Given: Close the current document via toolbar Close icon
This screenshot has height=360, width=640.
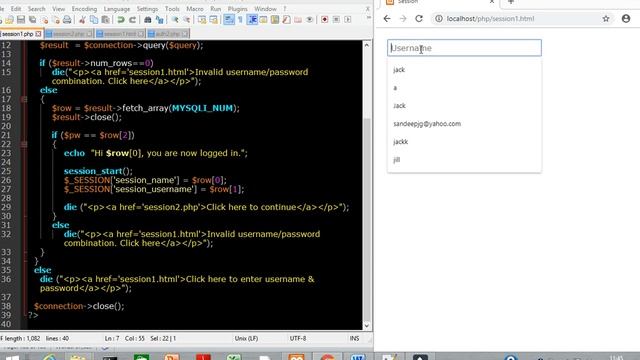Looking at the screenshot, I should point(44,20).
